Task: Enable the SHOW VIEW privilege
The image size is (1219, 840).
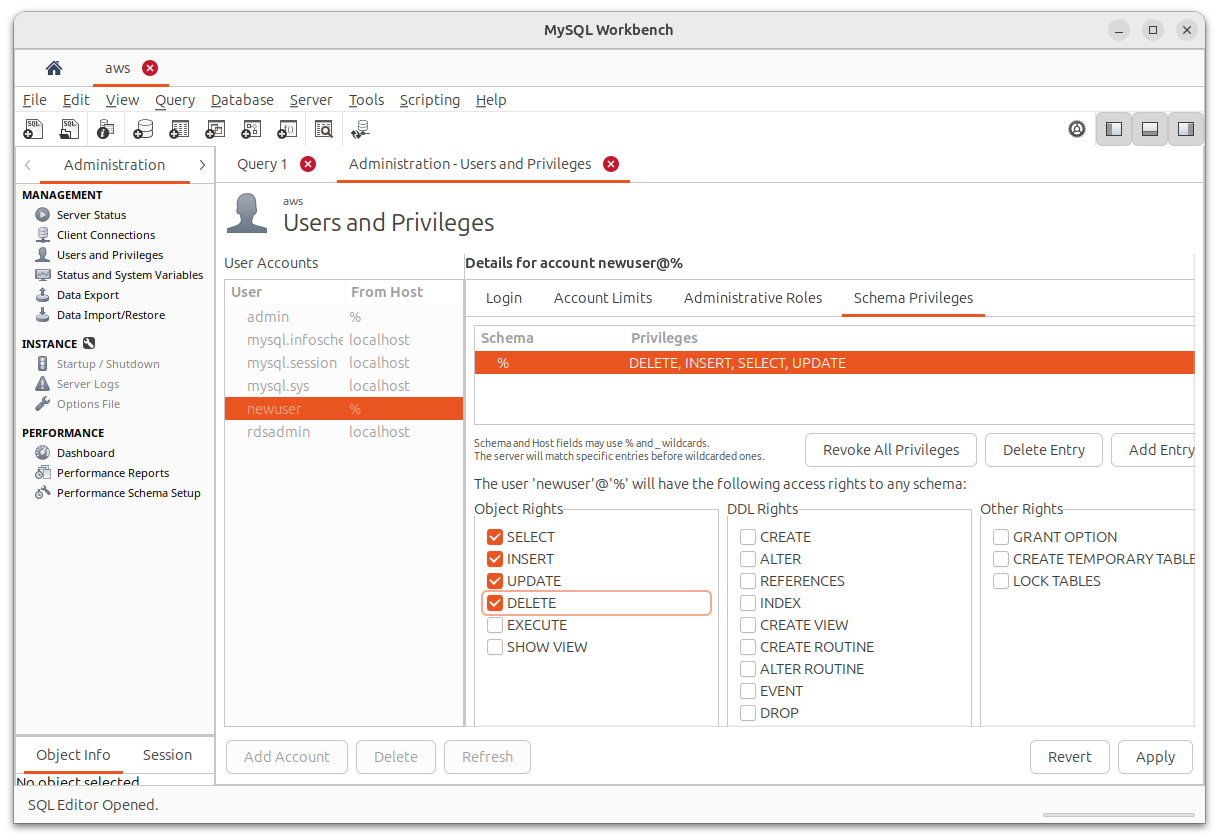Action: click(495, 647)
